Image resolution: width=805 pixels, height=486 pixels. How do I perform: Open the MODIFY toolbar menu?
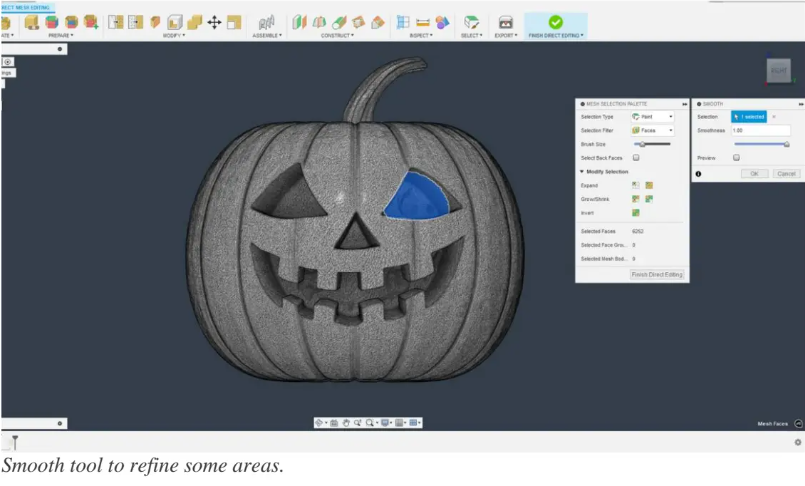click(x=173, y=35)
